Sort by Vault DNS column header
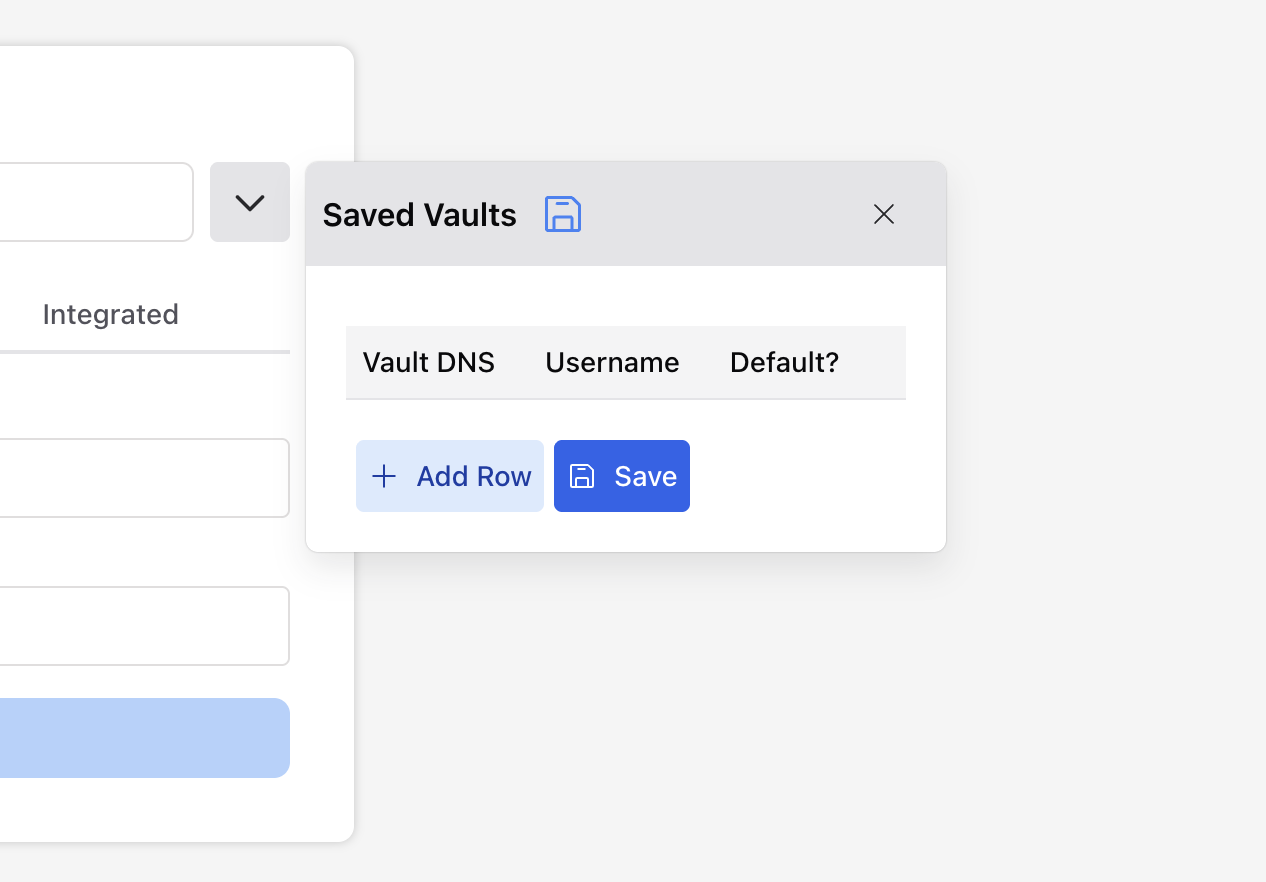 428,362
